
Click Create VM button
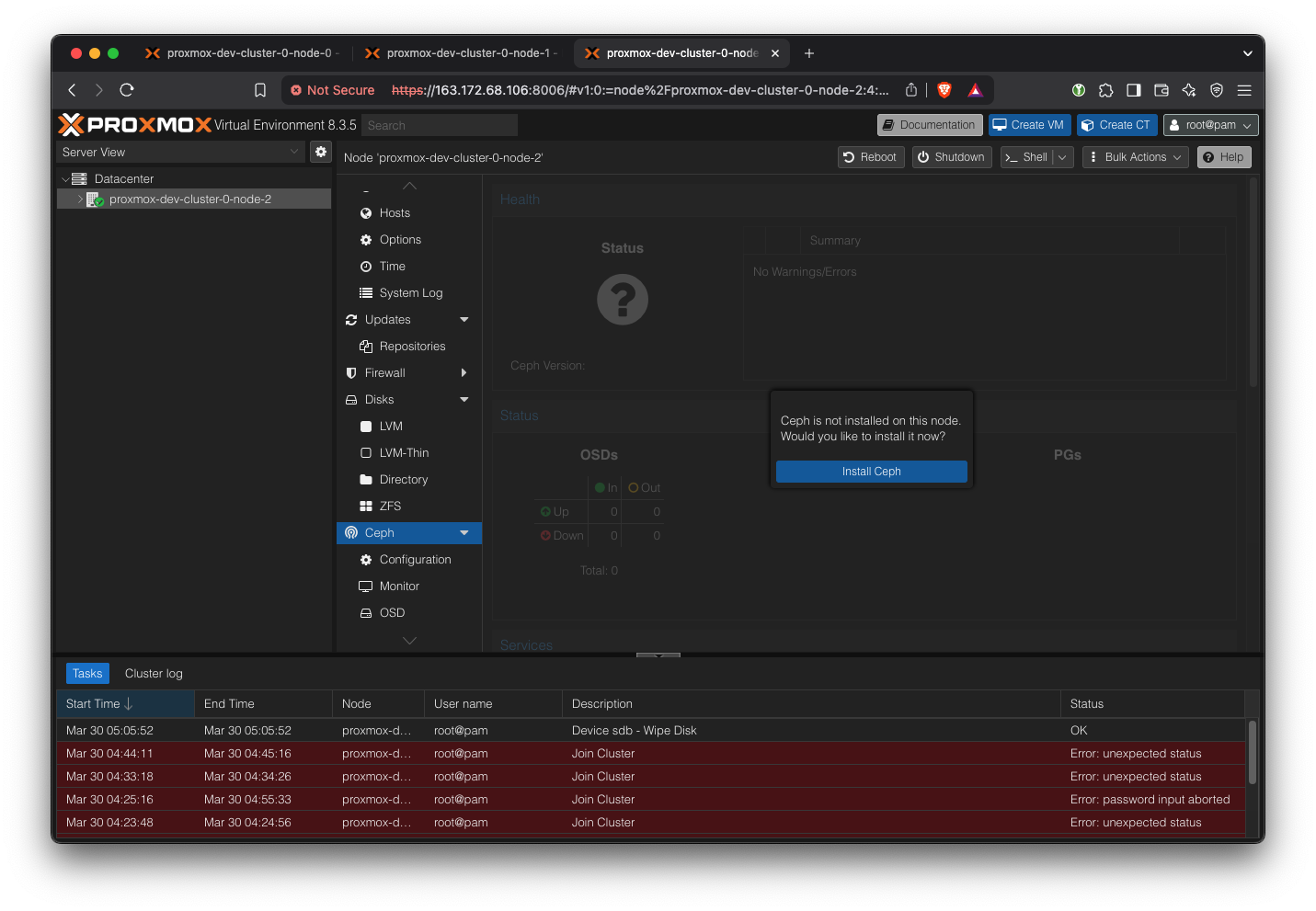(1029, 125)
